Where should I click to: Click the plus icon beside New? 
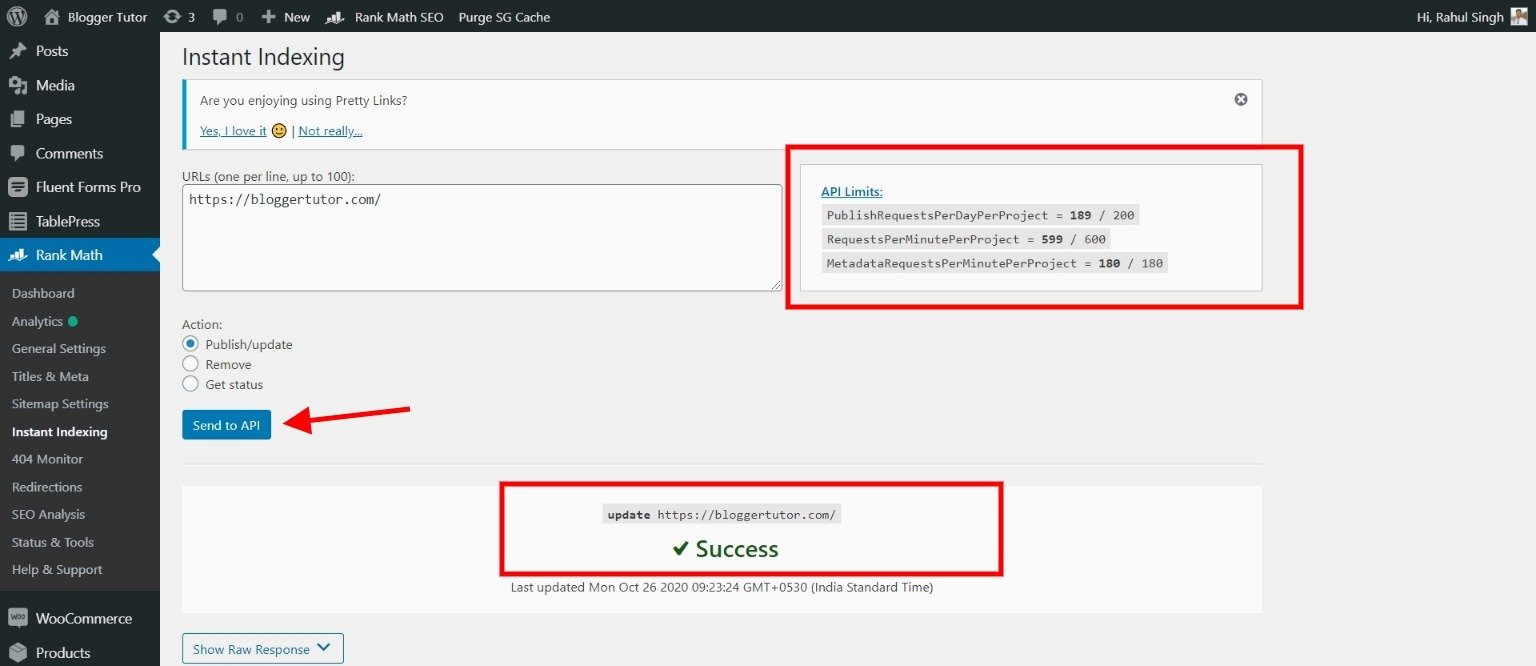pos(268,17)
